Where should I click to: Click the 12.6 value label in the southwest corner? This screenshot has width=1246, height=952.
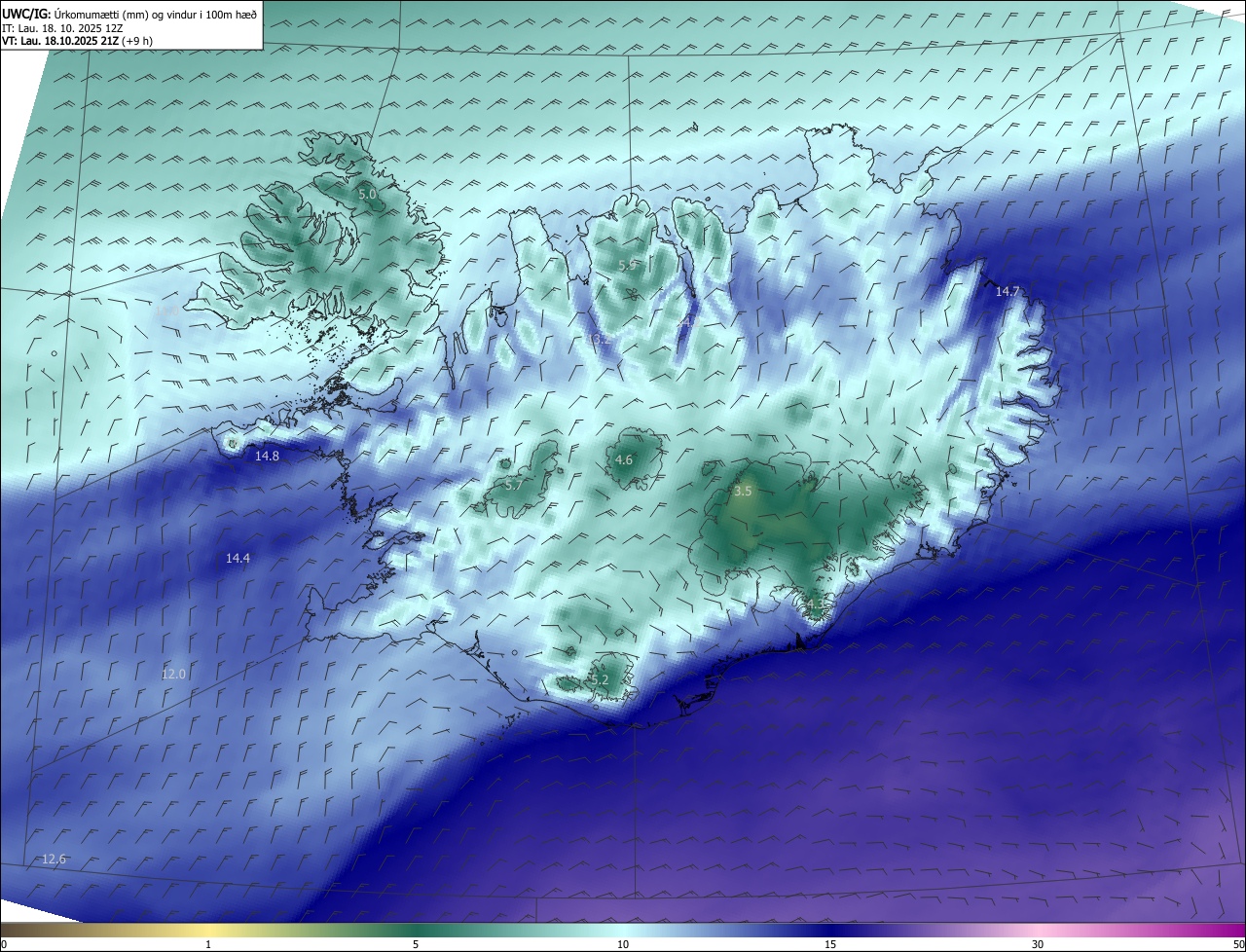tap(55, 859)
